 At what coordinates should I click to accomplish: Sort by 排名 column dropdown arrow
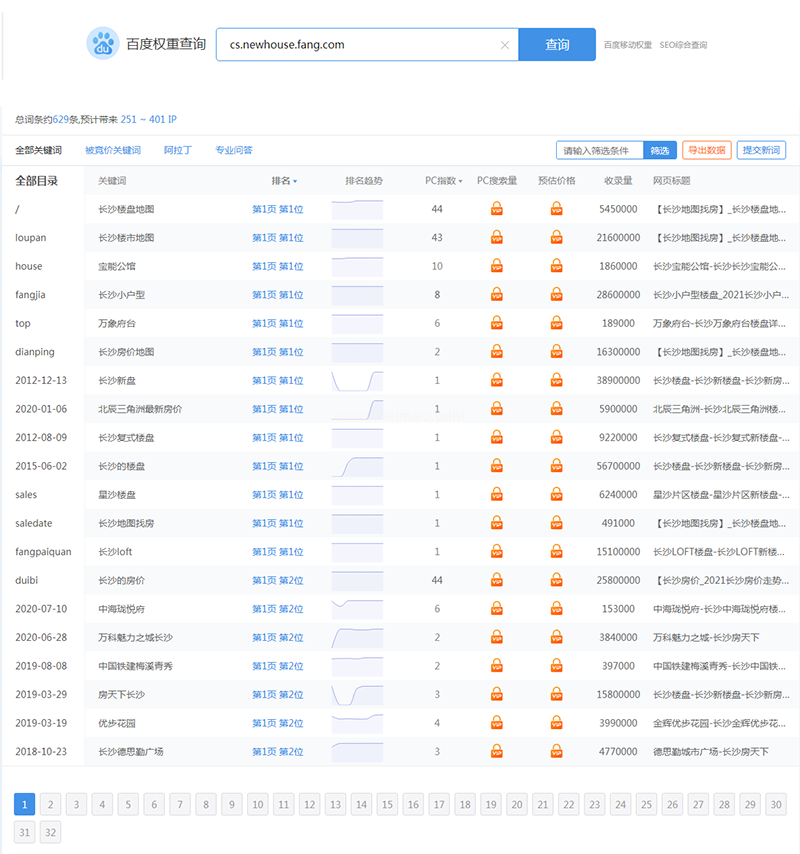point(295,182)
